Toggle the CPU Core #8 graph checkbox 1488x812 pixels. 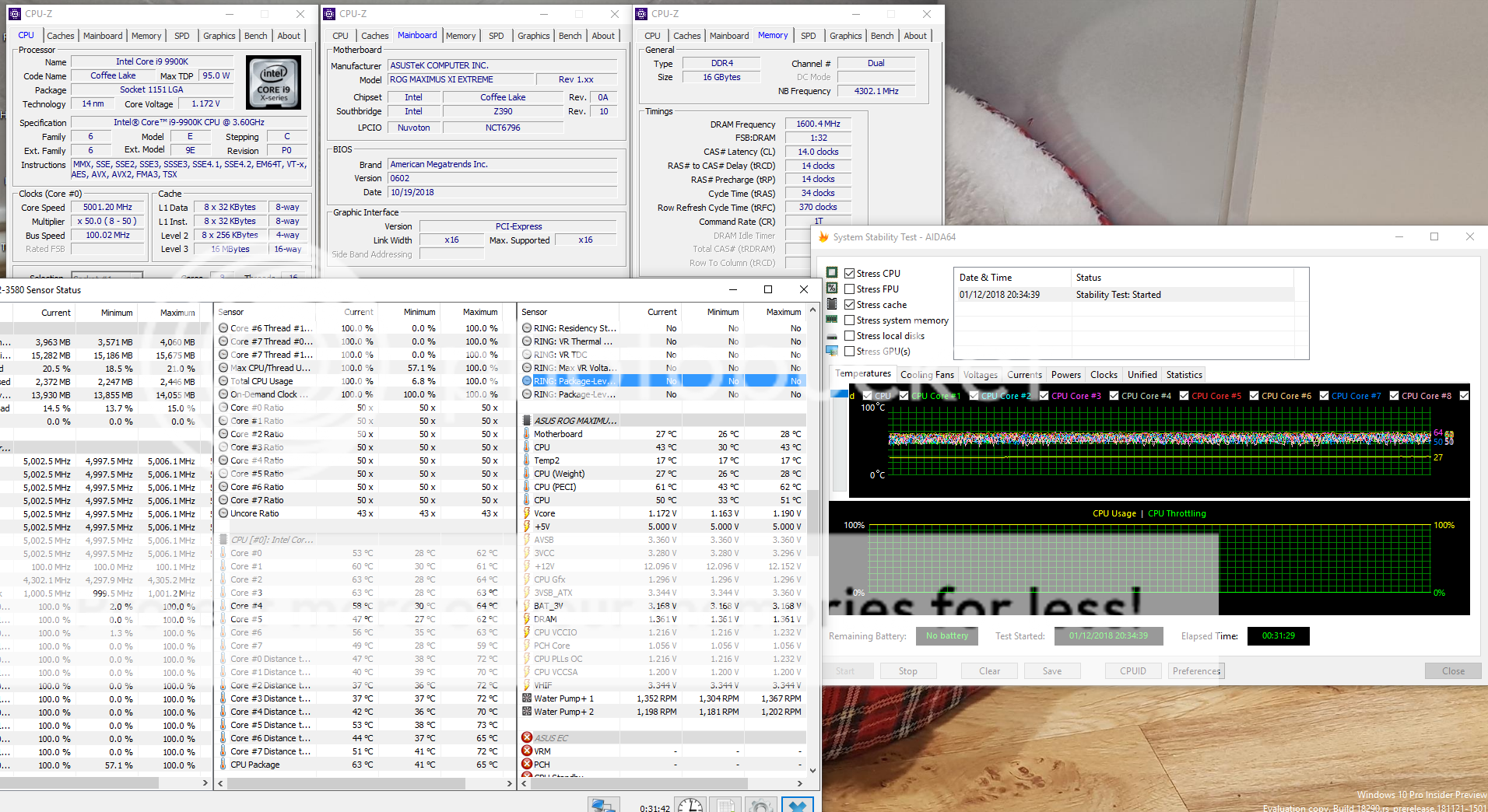(x=1395, y=396)
